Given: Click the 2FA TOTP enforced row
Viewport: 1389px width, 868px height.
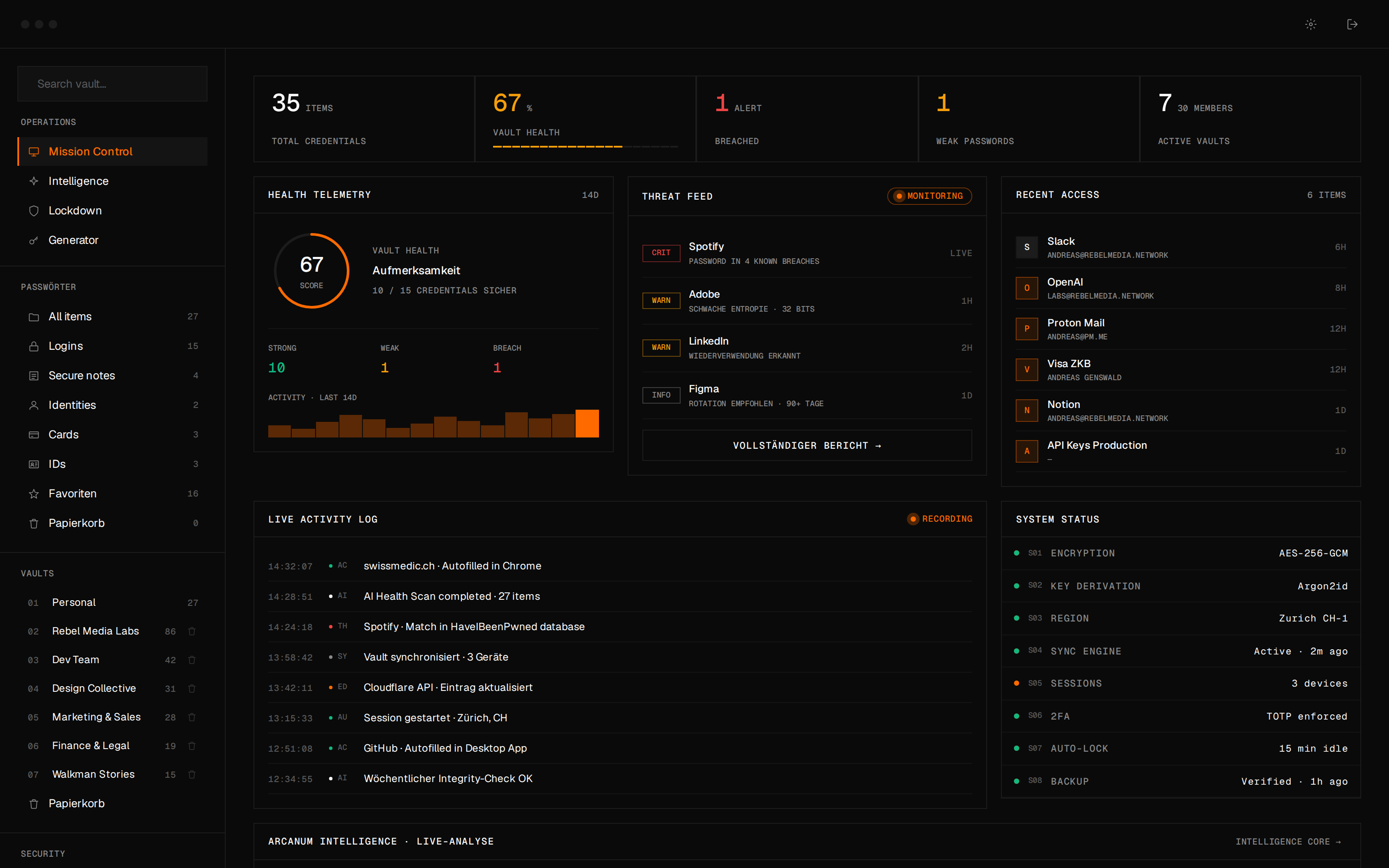Looking at the screenshot, I should pyautogui.click(x=1181, y=717).
